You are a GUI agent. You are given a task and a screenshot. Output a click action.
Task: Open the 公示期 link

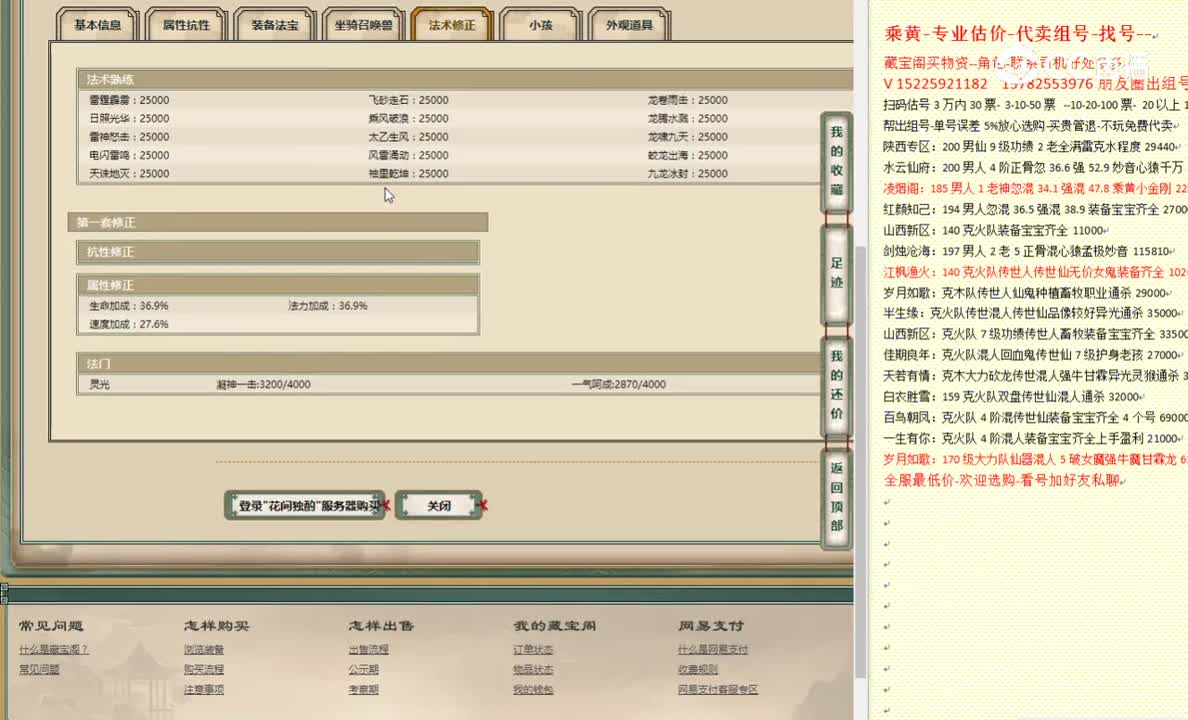coord(364,669)
